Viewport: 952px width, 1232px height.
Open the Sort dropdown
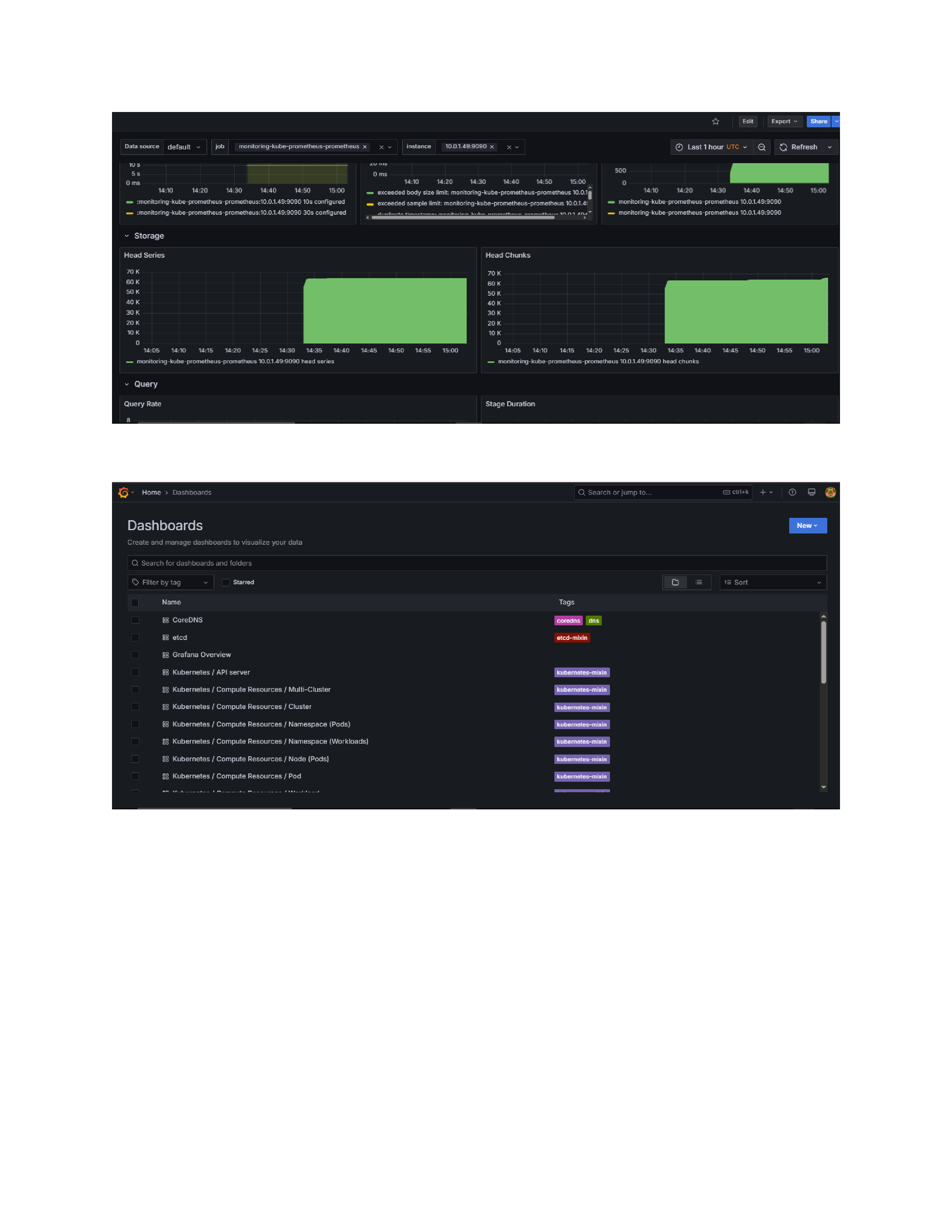click(773, 582)
